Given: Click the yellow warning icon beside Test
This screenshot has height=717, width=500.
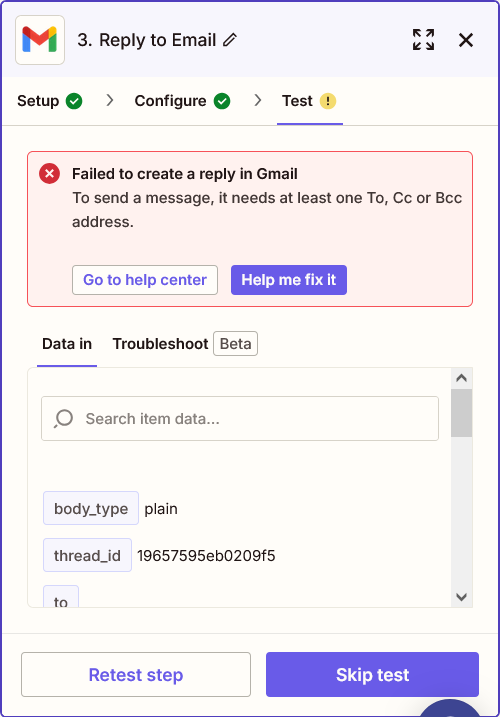Looking at the screenshot, I should coord(328,101).
